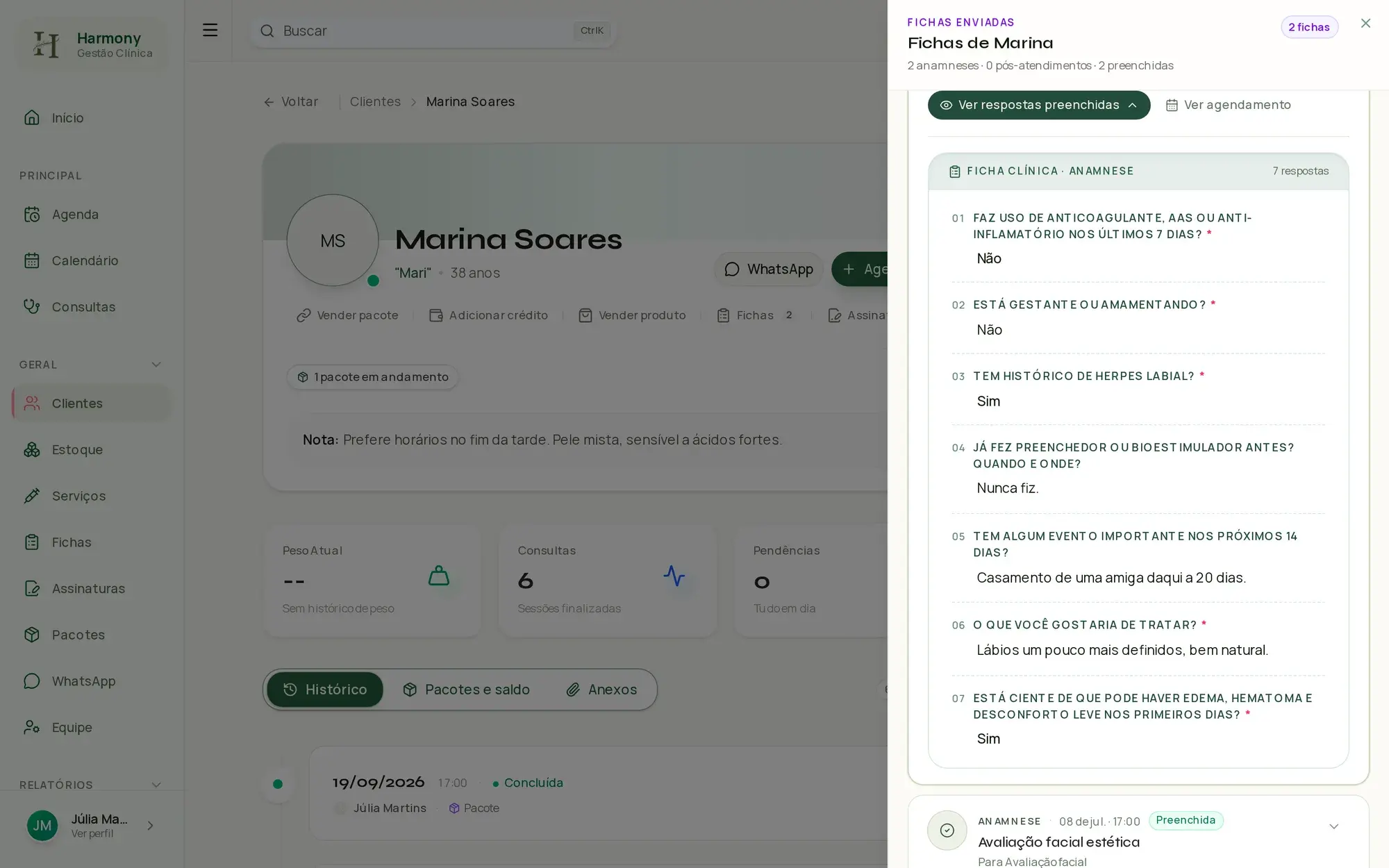The image size is (1389, 868).
Task: Click the Voltar back arrow
Action: (x=269, y=102)
